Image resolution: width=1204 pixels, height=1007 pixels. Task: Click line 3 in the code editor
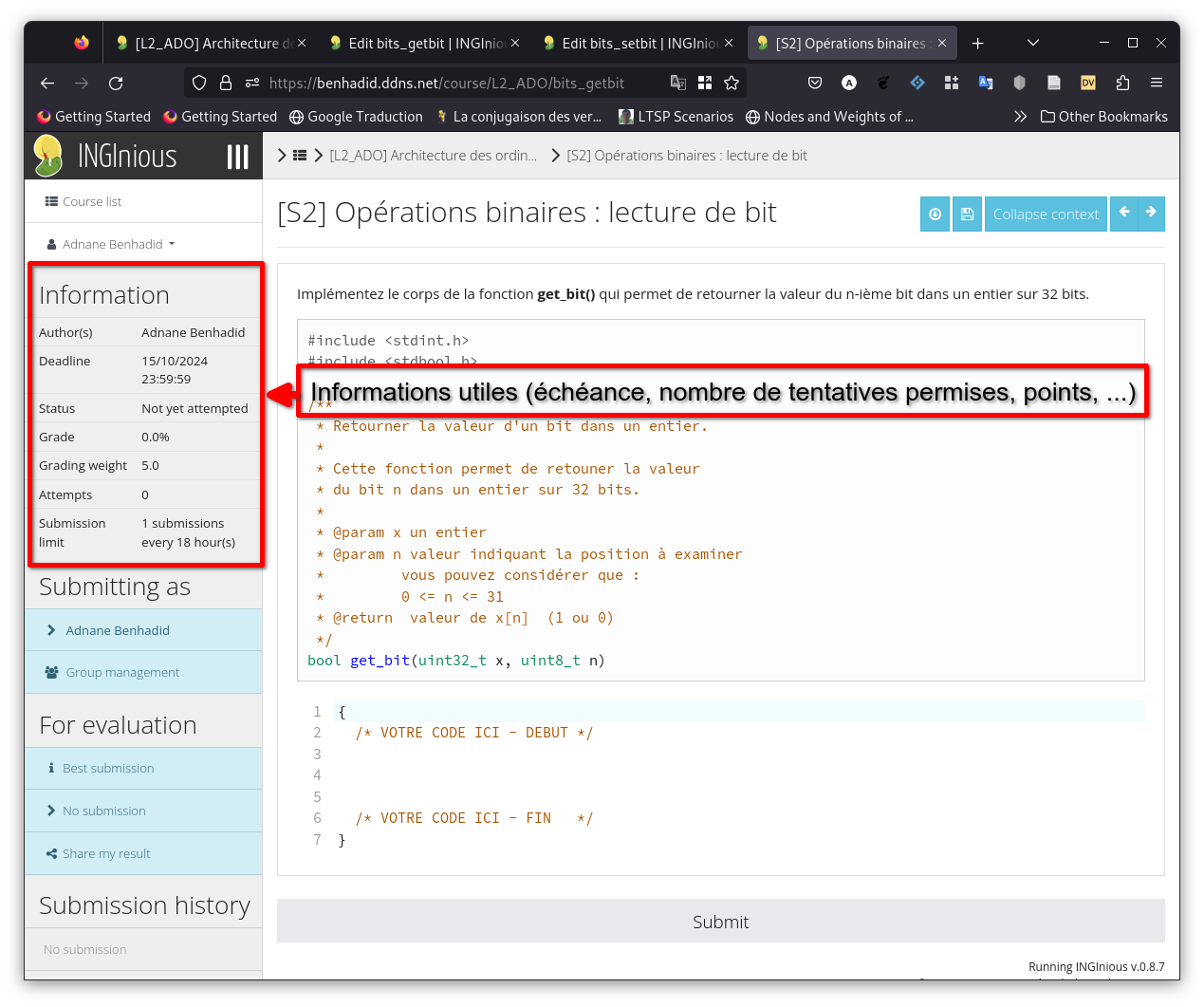click(740, 755)
